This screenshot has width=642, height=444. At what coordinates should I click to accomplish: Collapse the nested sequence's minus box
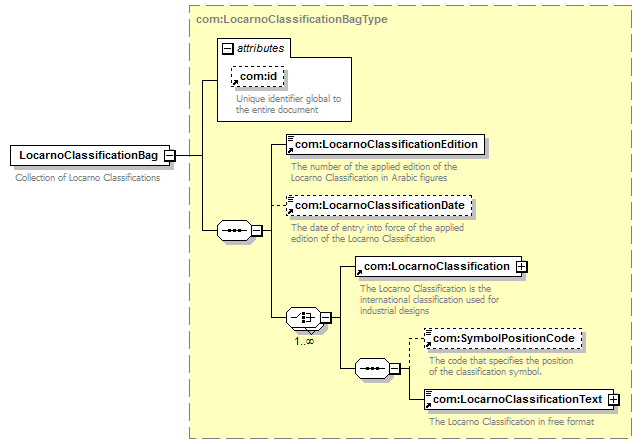[395, 368]
